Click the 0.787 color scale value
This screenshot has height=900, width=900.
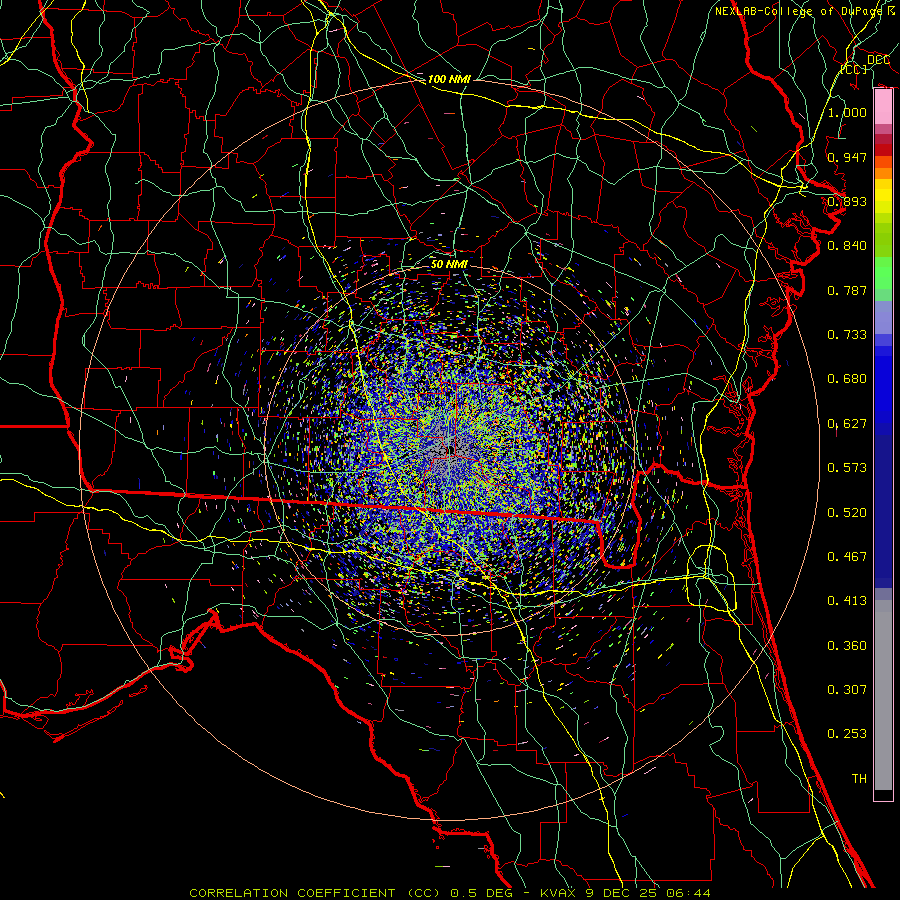pyautogui.click(x=847, y=290)
